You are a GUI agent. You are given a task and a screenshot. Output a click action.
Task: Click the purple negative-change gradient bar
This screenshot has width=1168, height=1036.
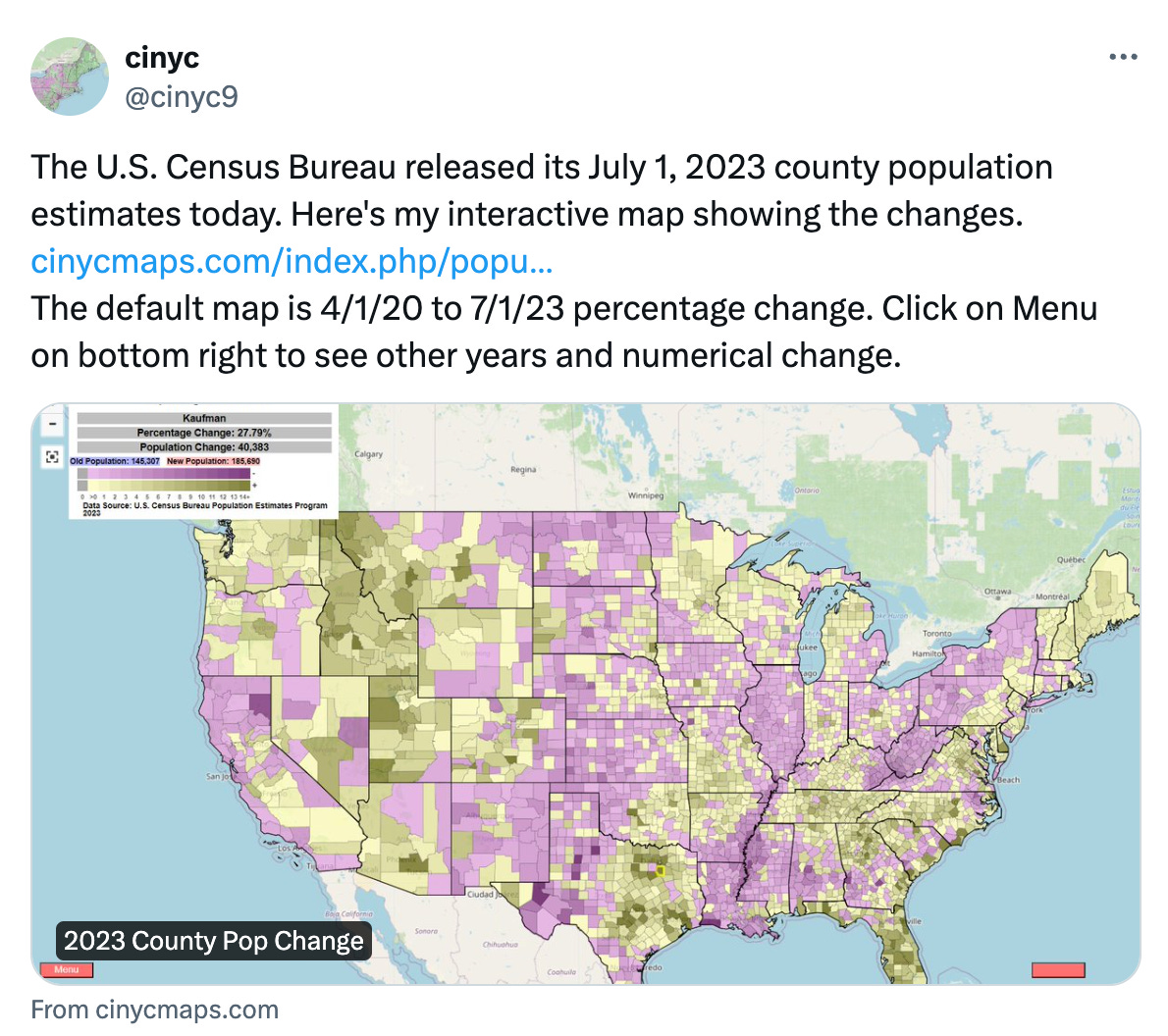click(x=167, y=474)
